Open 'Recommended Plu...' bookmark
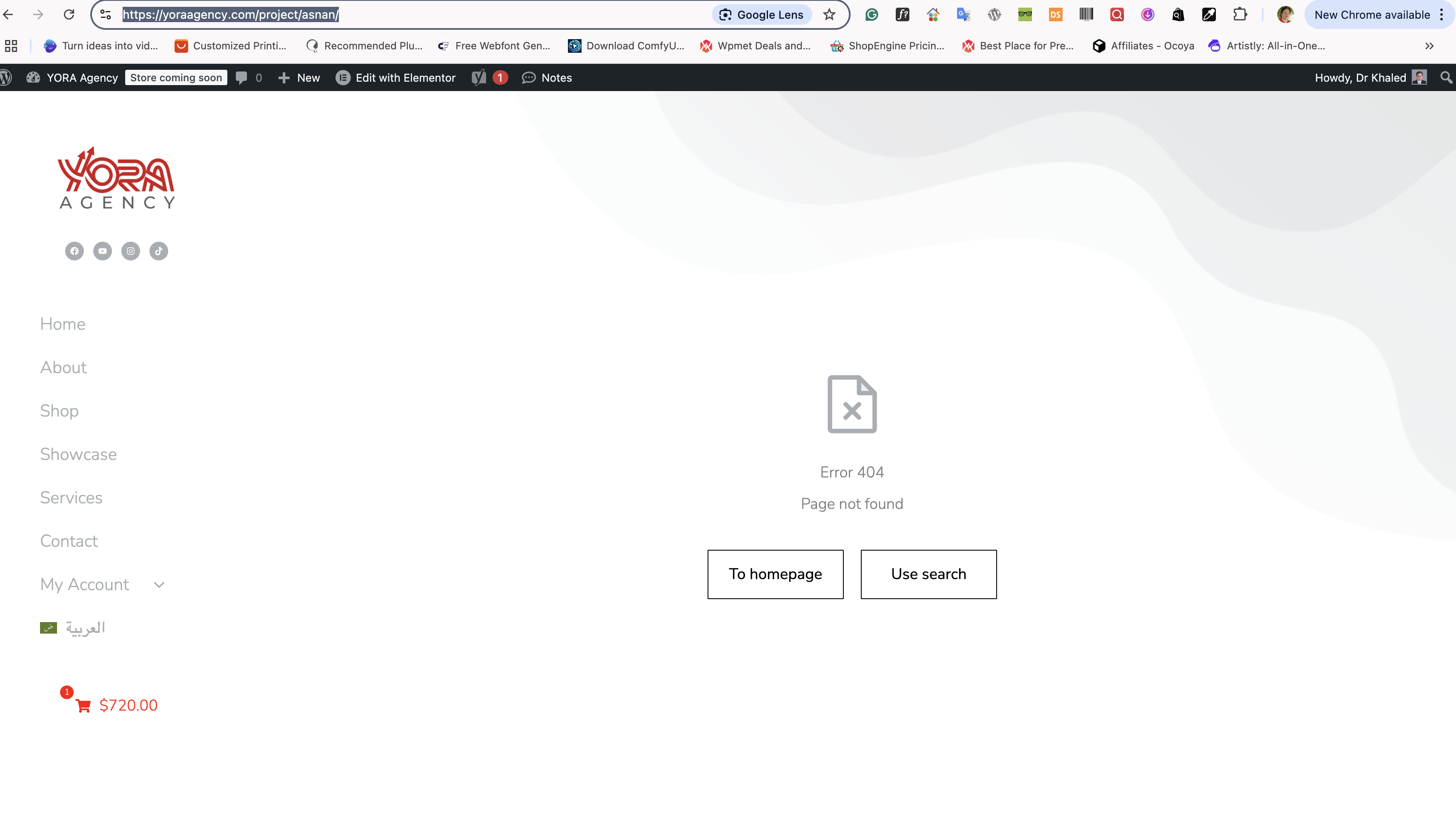Viewport: 1456px width, 834px height. click(x=364, y=46)
